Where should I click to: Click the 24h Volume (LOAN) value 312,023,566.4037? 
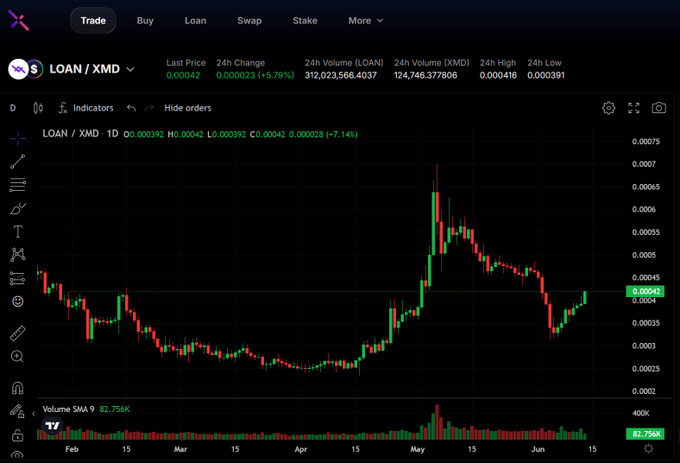pos(340,75)
